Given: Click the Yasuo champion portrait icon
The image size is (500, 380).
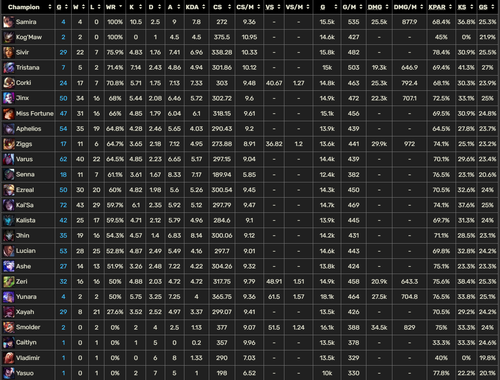Looking at the screenshot, I should pos(8,373).
